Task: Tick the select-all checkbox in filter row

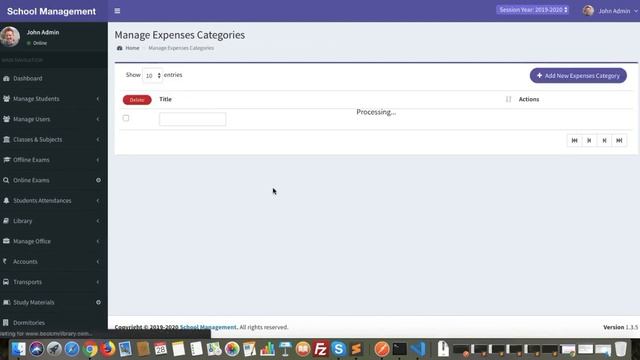Action: (126, 118)
